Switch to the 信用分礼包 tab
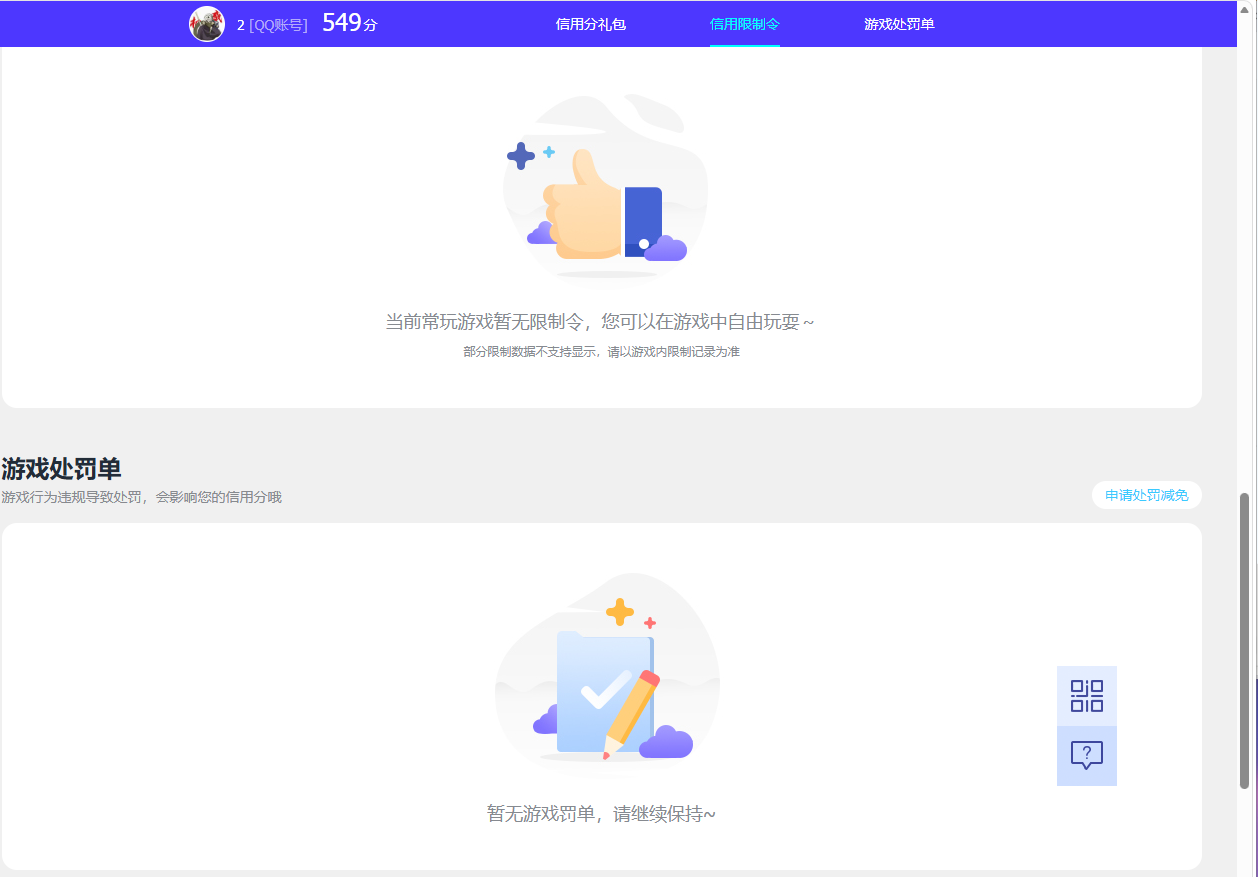The image size is (1258, 877). pyautogui.click(x=591, y=24)
